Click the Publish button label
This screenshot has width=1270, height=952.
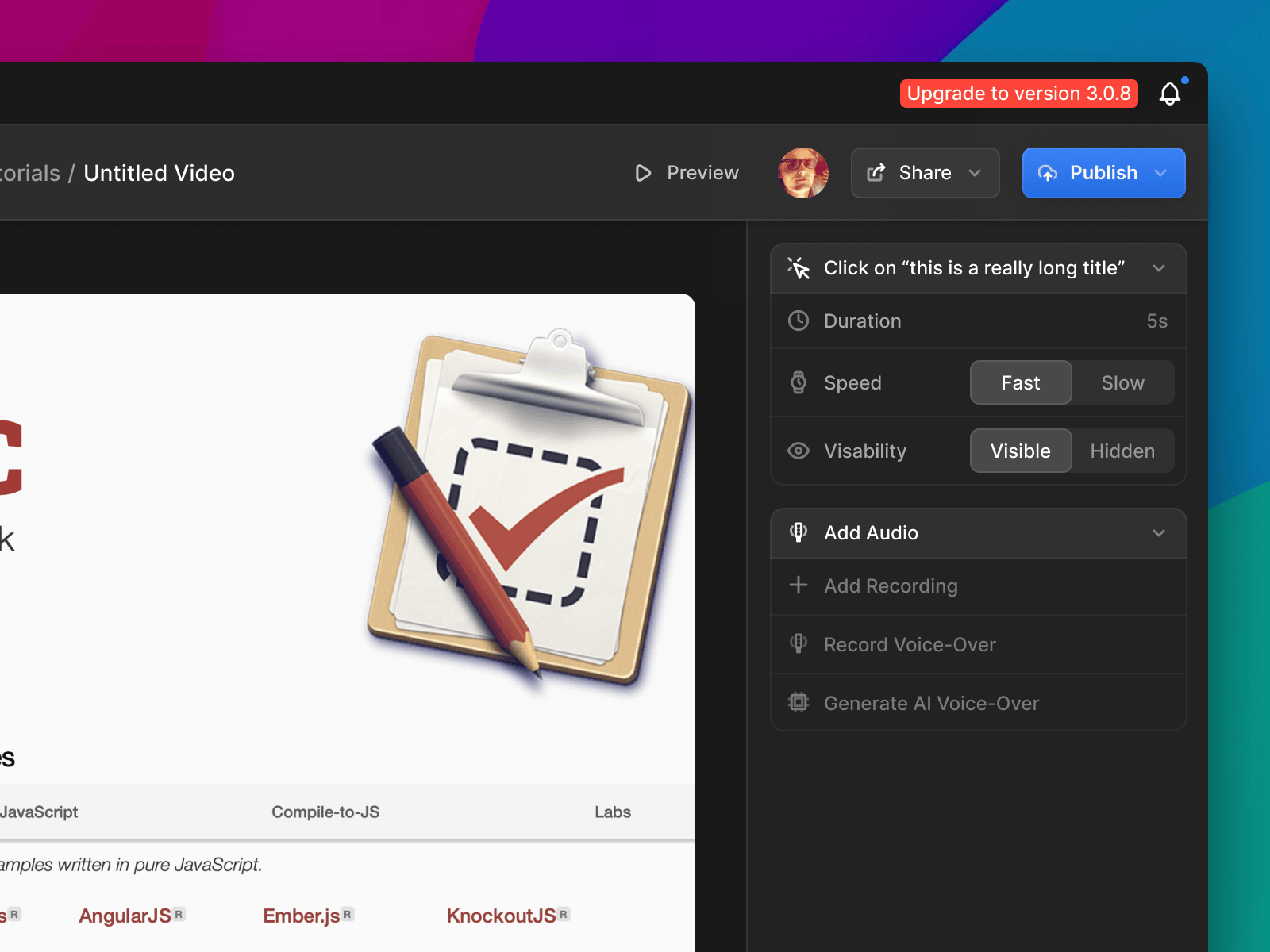click(x=1103, y=173)
